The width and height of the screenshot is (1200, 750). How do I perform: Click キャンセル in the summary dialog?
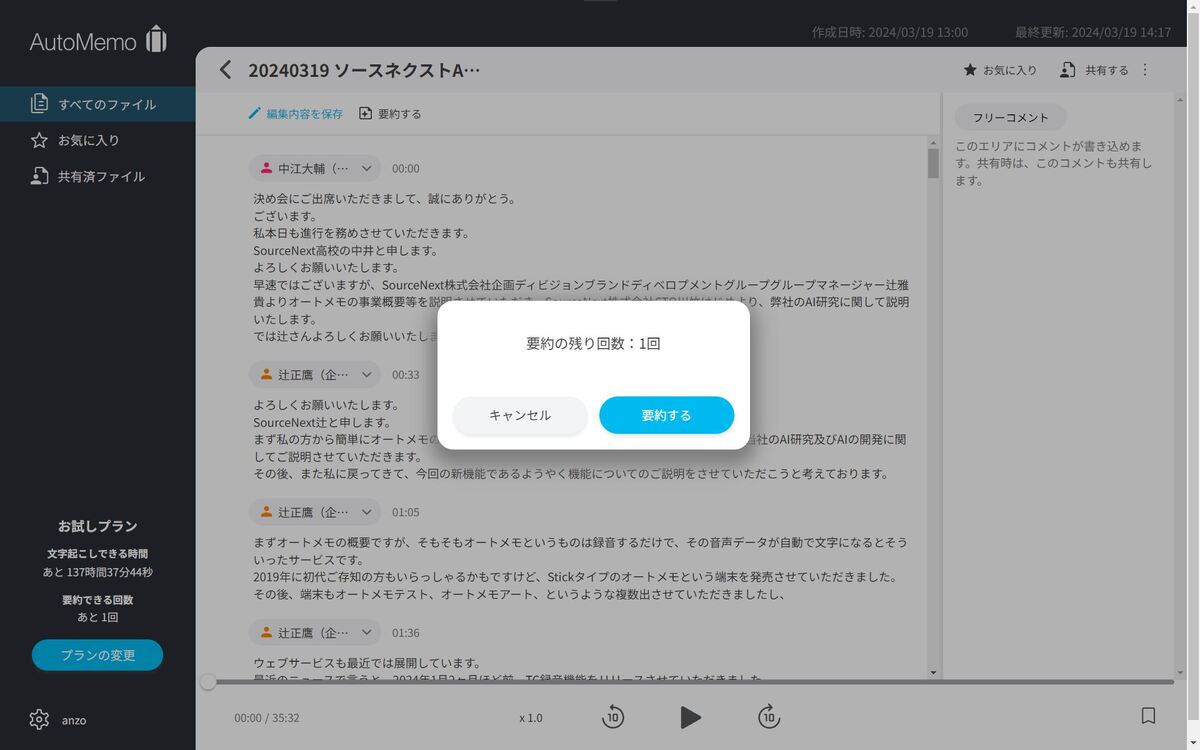(520, 415)
